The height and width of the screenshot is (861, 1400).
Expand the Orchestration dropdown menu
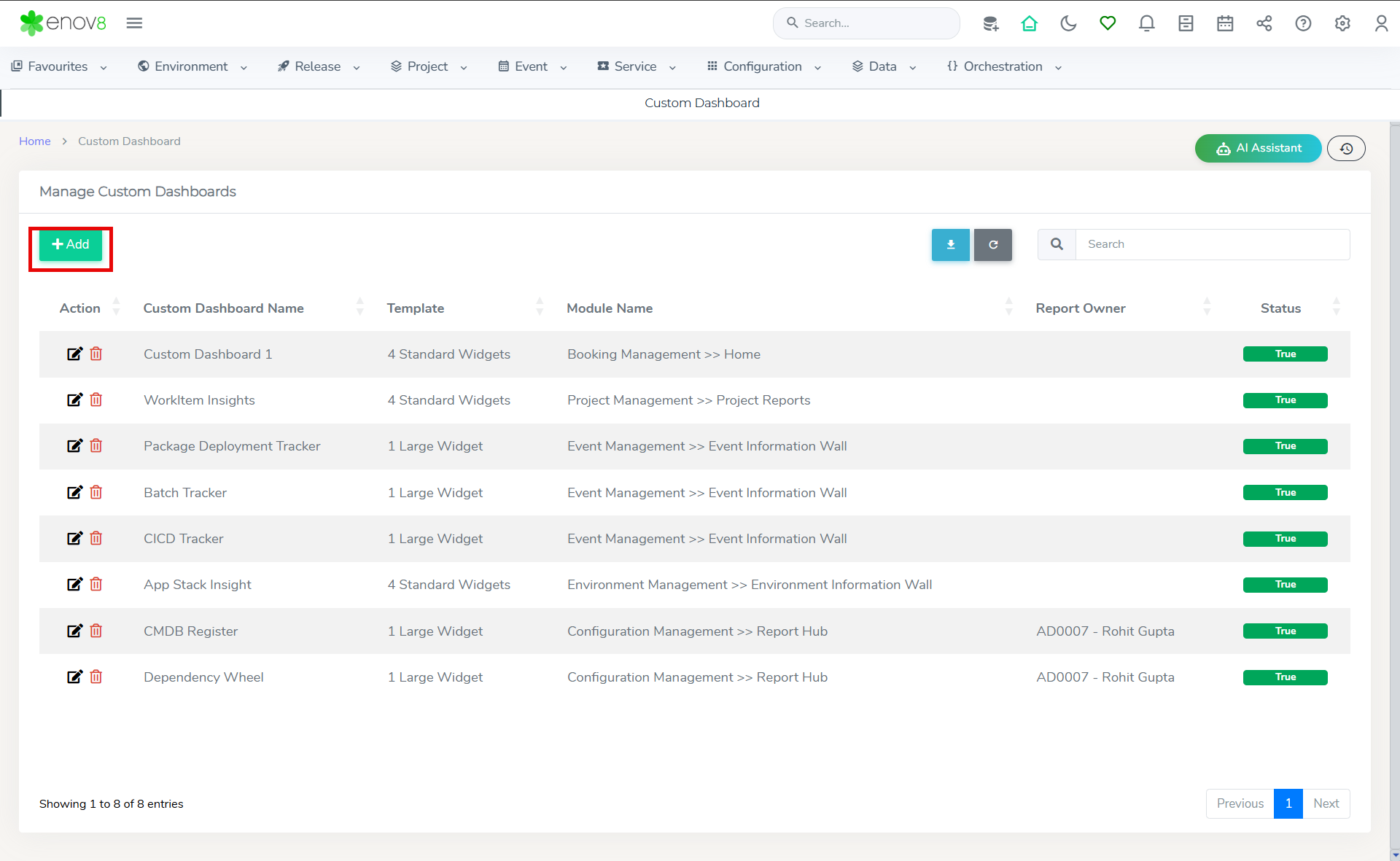1003,66
